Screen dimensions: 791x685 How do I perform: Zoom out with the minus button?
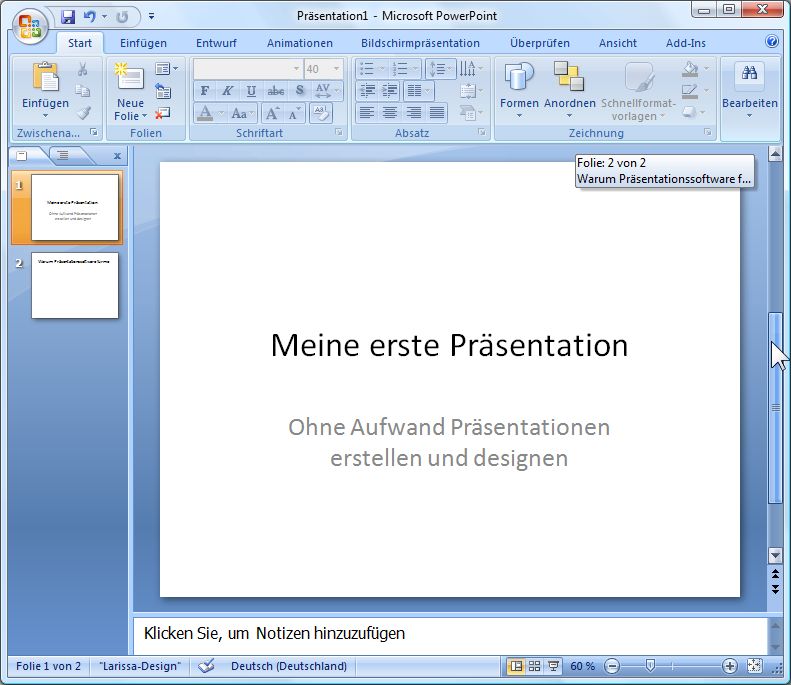[612, 666]
